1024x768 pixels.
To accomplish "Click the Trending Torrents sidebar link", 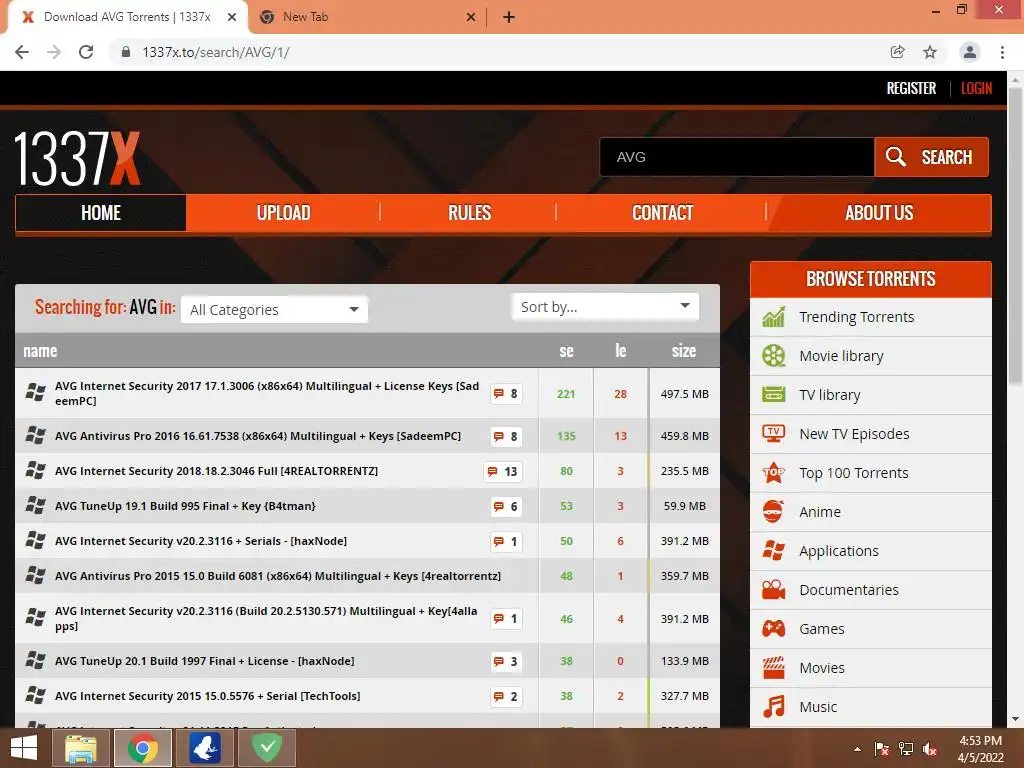I will 856,317.
